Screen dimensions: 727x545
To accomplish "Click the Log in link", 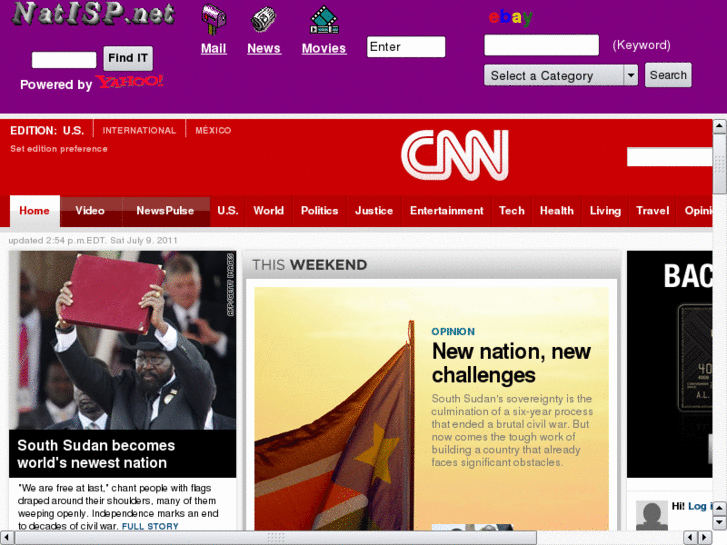I will [700, 506].
